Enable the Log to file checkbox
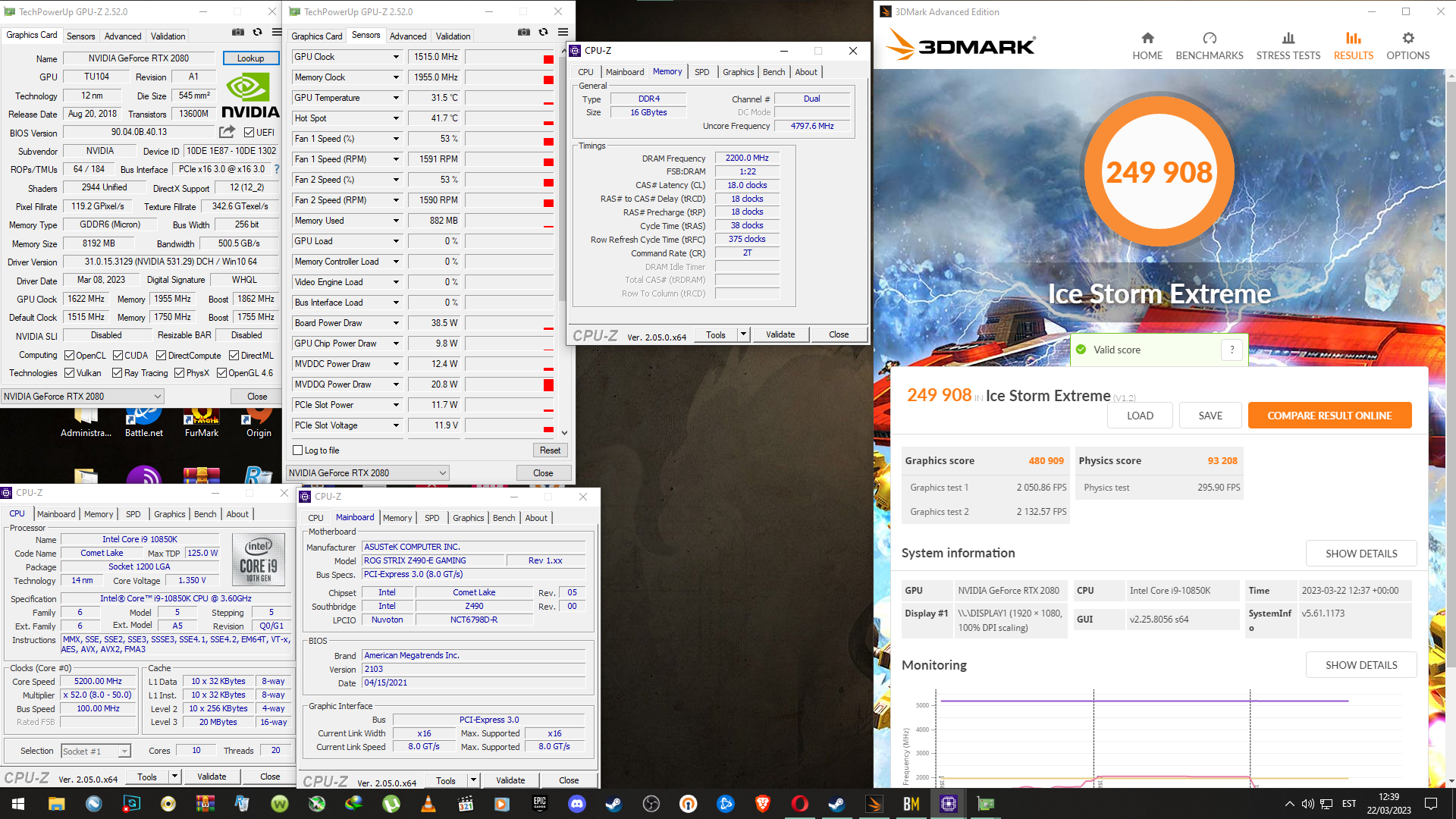1456x819 pixels. coord(298,450)
